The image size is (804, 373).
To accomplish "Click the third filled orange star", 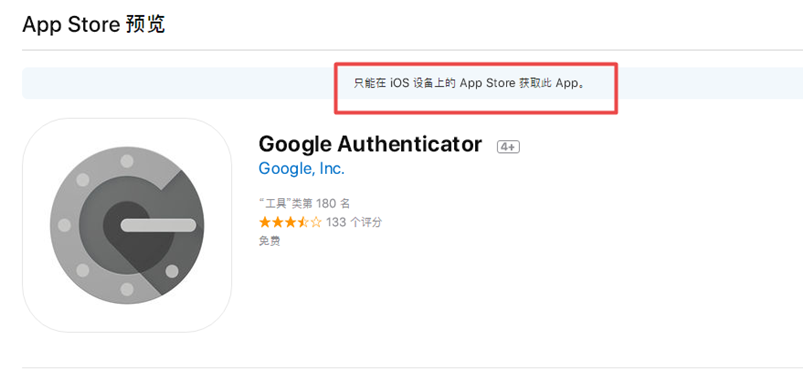I will coord(290,222).
